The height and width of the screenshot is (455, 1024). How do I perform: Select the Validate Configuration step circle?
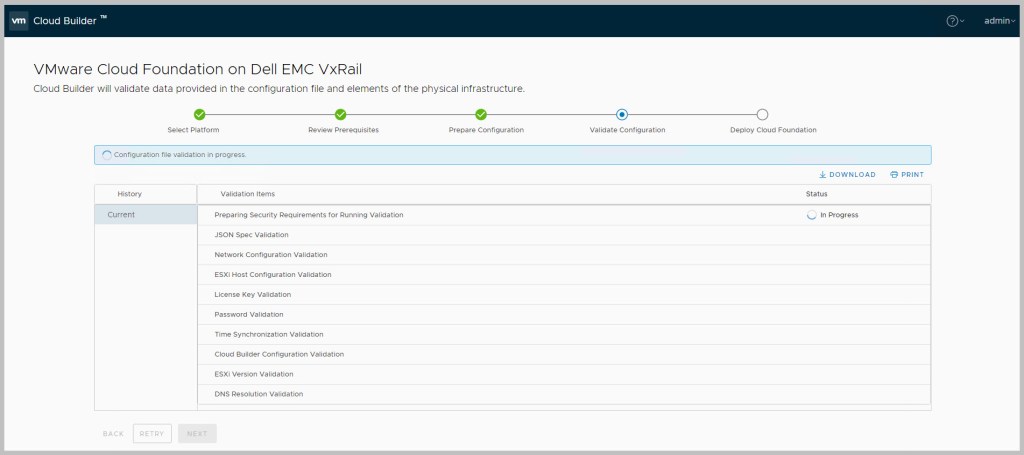coord(622,115)
